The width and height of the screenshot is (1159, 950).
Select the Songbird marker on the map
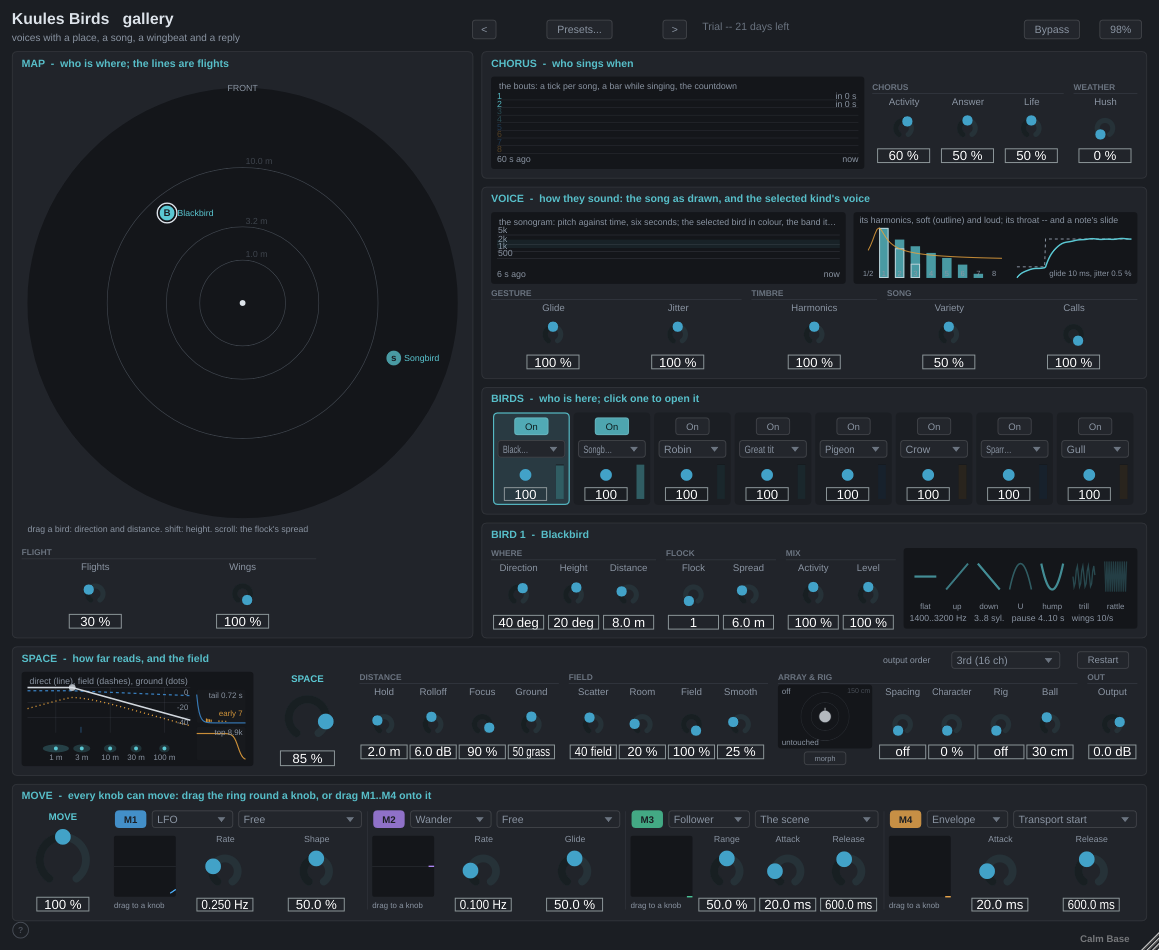pyautogui.click(x=394, y=358)
